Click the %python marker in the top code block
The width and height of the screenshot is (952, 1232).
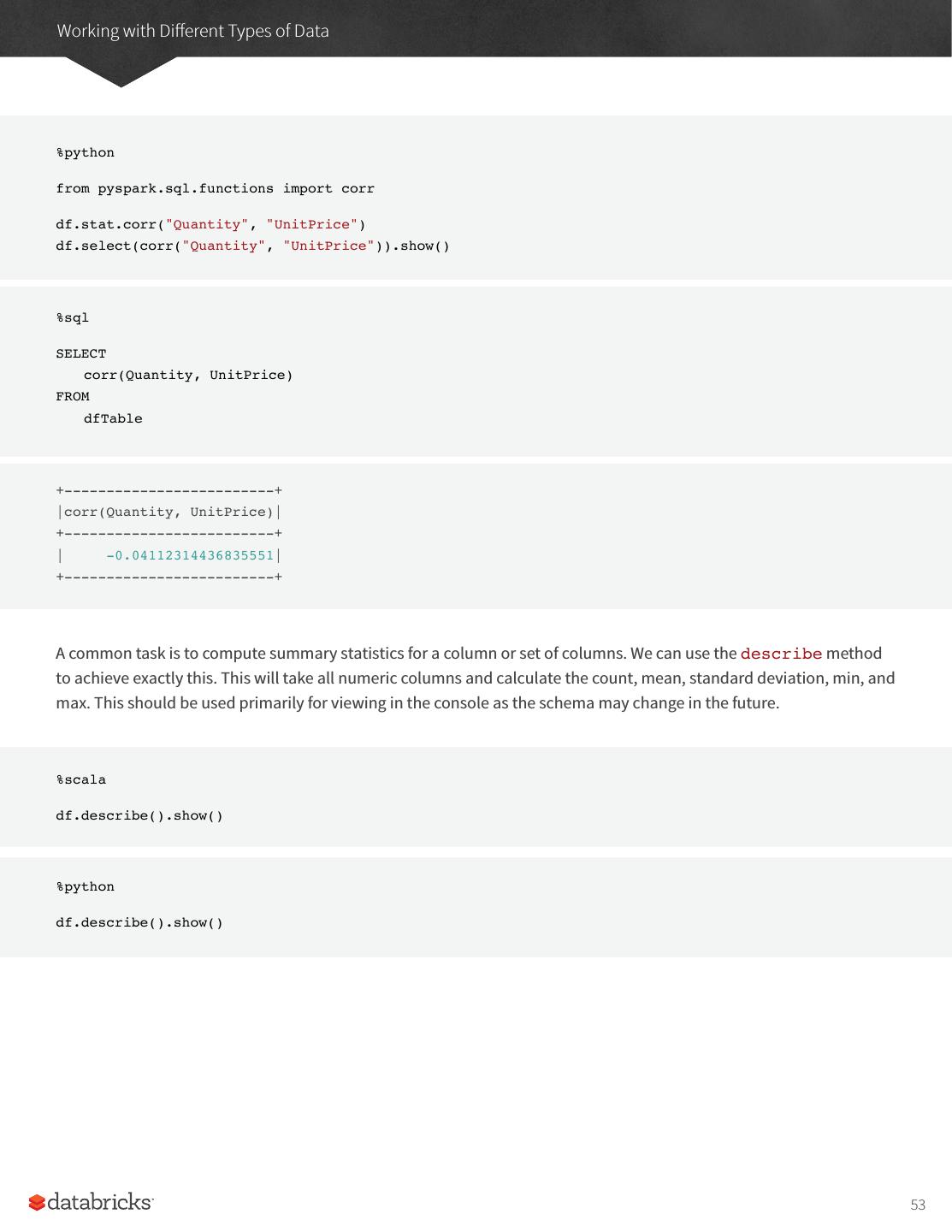point(86,152)
